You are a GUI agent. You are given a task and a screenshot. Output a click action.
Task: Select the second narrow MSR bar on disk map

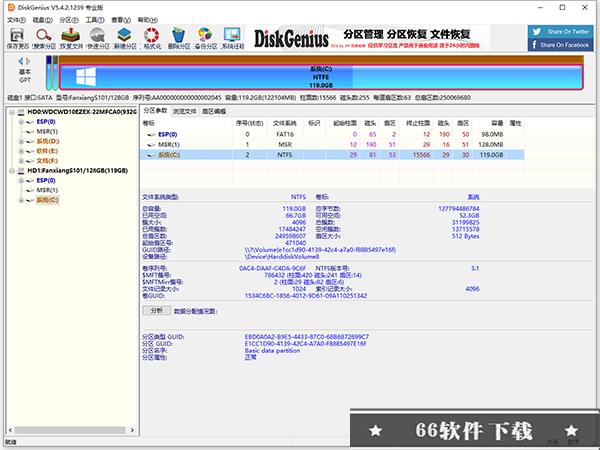[x=55, y=73]
